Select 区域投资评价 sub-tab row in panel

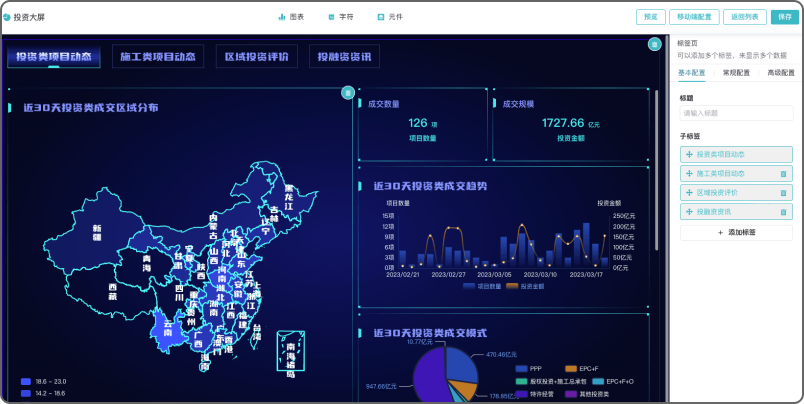pos(736,193)
